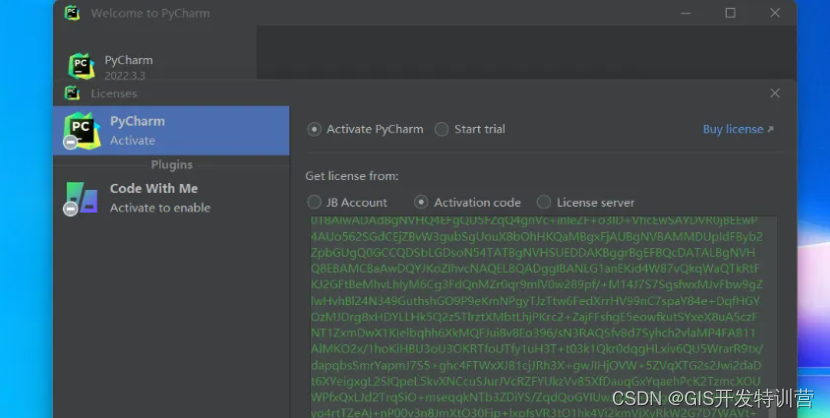Maximize the Welcome to PyCharm window
This screenshot has height=418, width=830.
click(x=730, y=13)
